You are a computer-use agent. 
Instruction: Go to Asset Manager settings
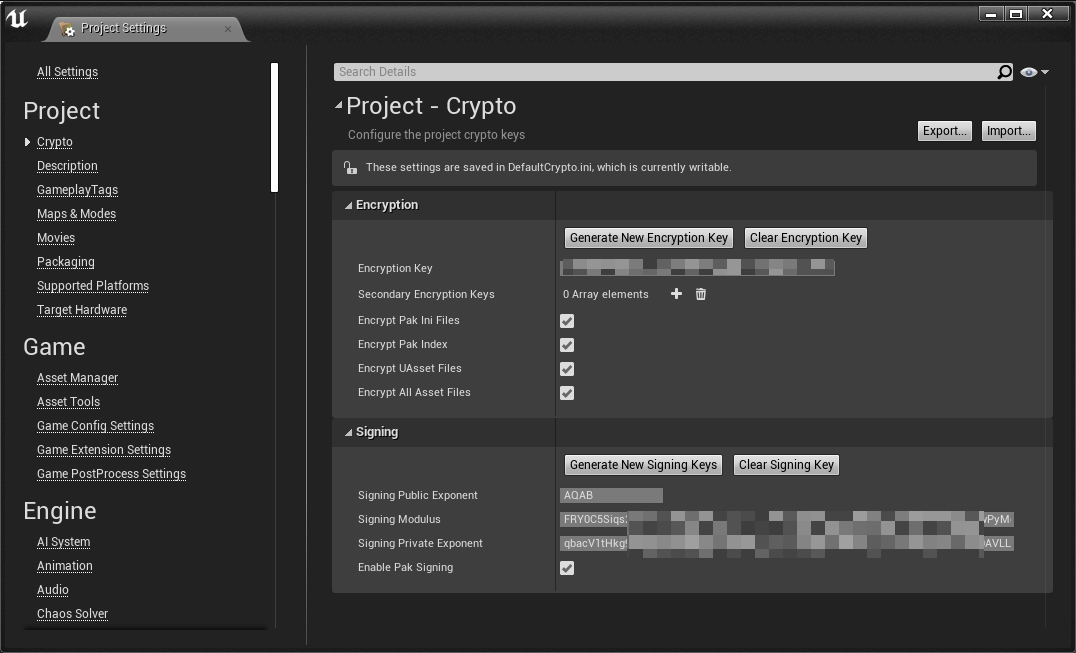[x=77, y=378]
